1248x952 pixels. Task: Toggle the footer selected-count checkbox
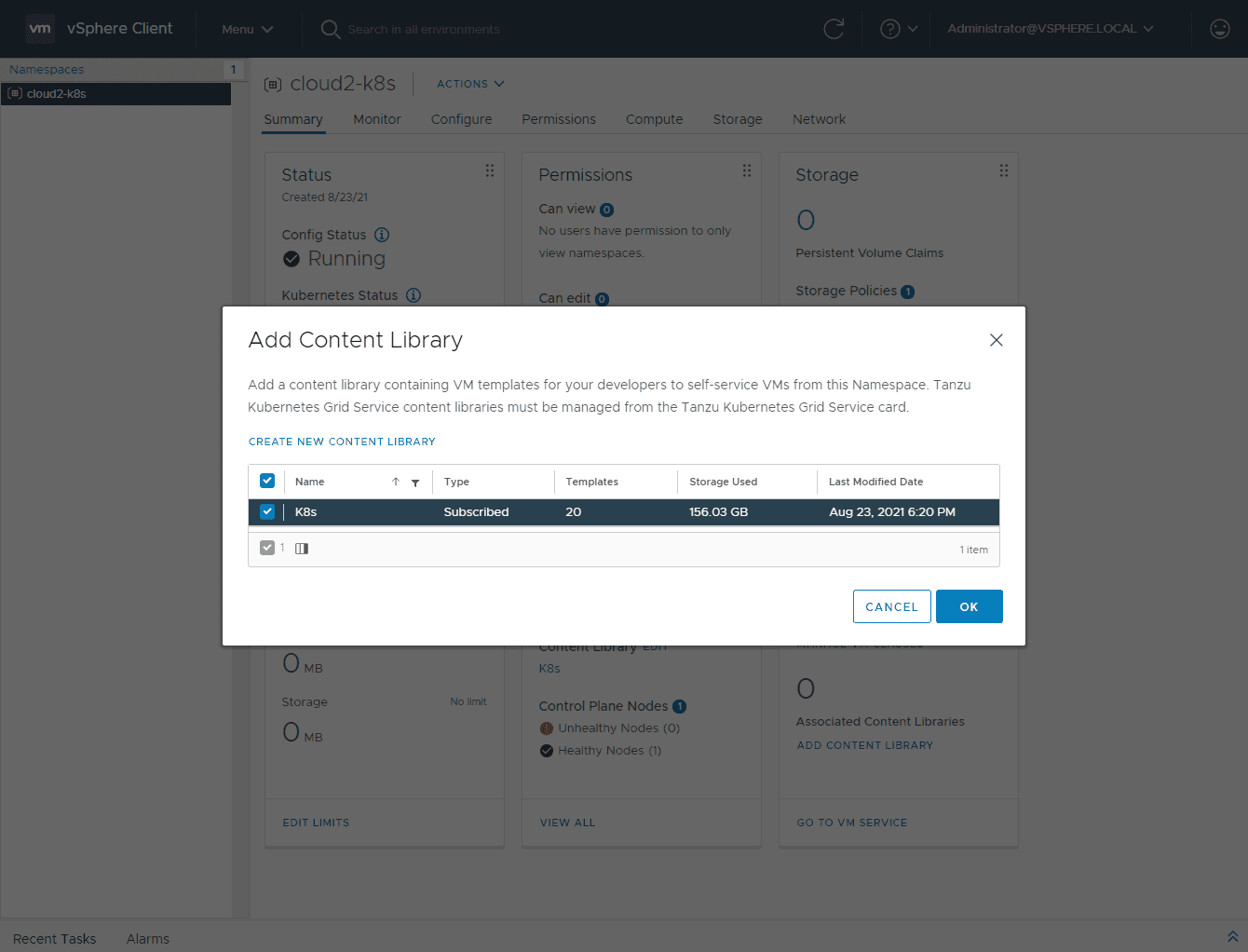click(x=267, y=548)
